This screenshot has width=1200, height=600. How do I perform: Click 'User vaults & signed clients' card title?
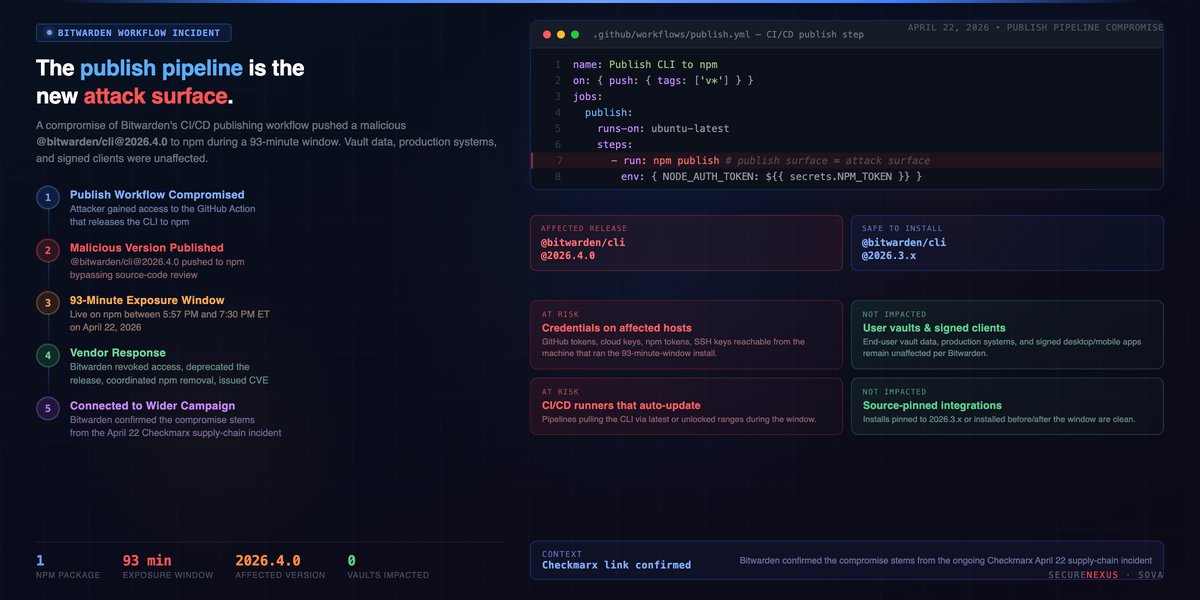[934, 328]
